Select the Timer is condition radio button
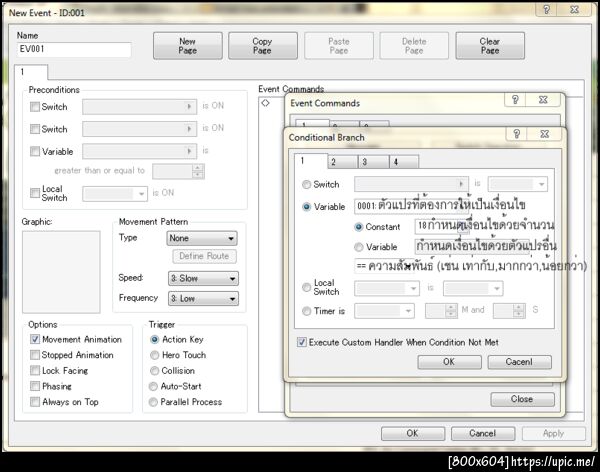Screen dimensions: 600x472 click(307, 311)
